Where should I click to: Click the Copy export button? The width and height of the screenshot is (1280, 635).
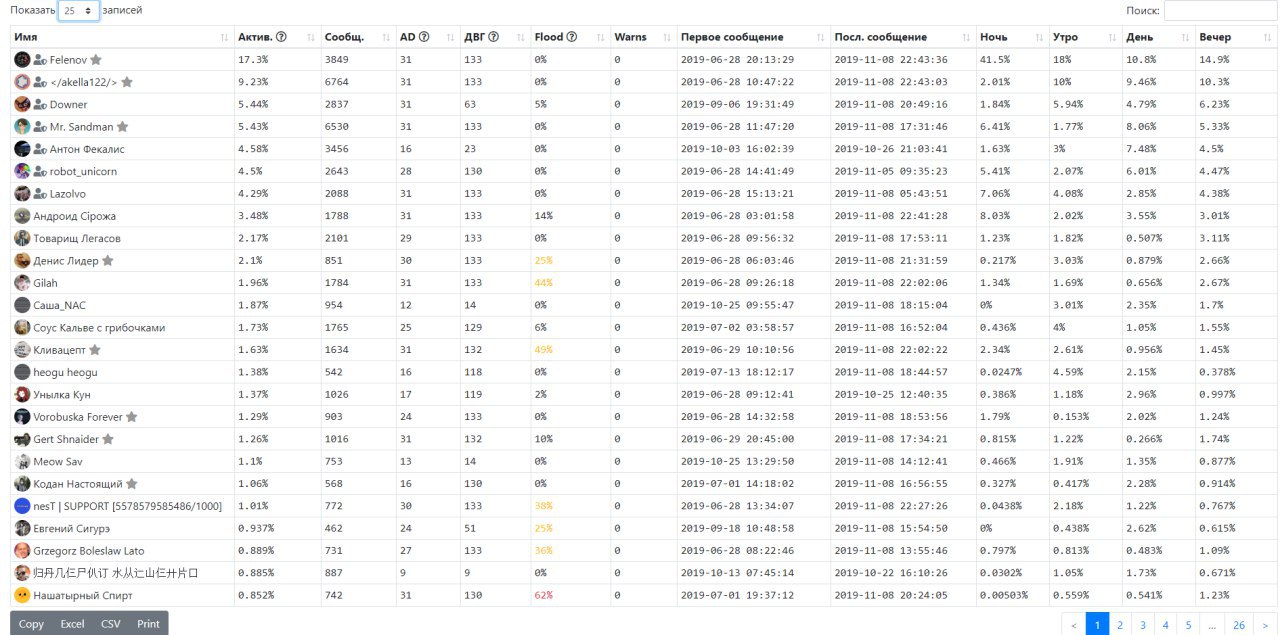tap(31, 623)
